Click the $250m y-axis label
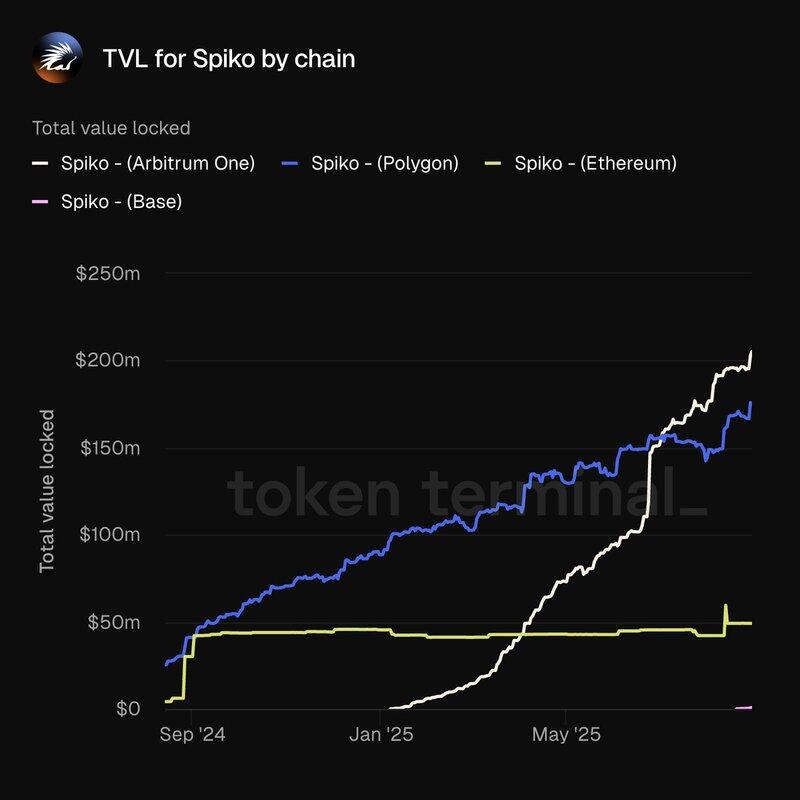 tap(108, 273)
